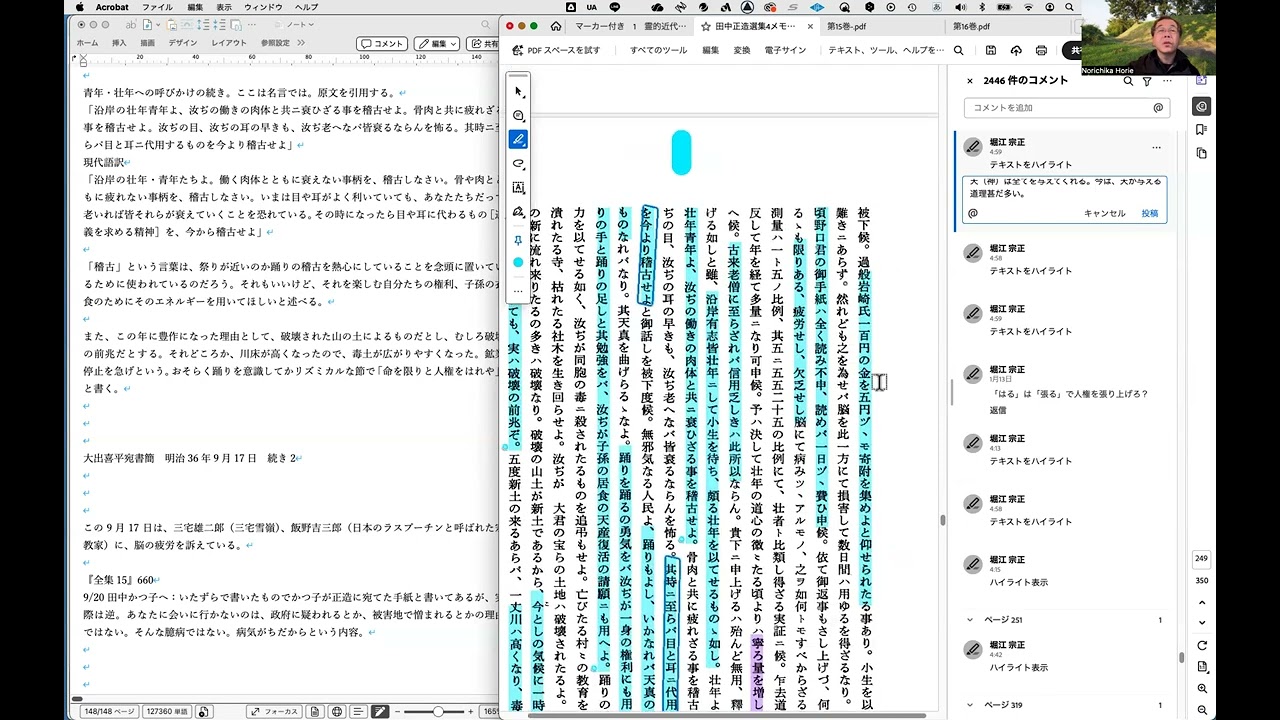1280x720 pixels.
Task: Open the 参照設定 ribbon tab in Word
Action: (275, 43)
